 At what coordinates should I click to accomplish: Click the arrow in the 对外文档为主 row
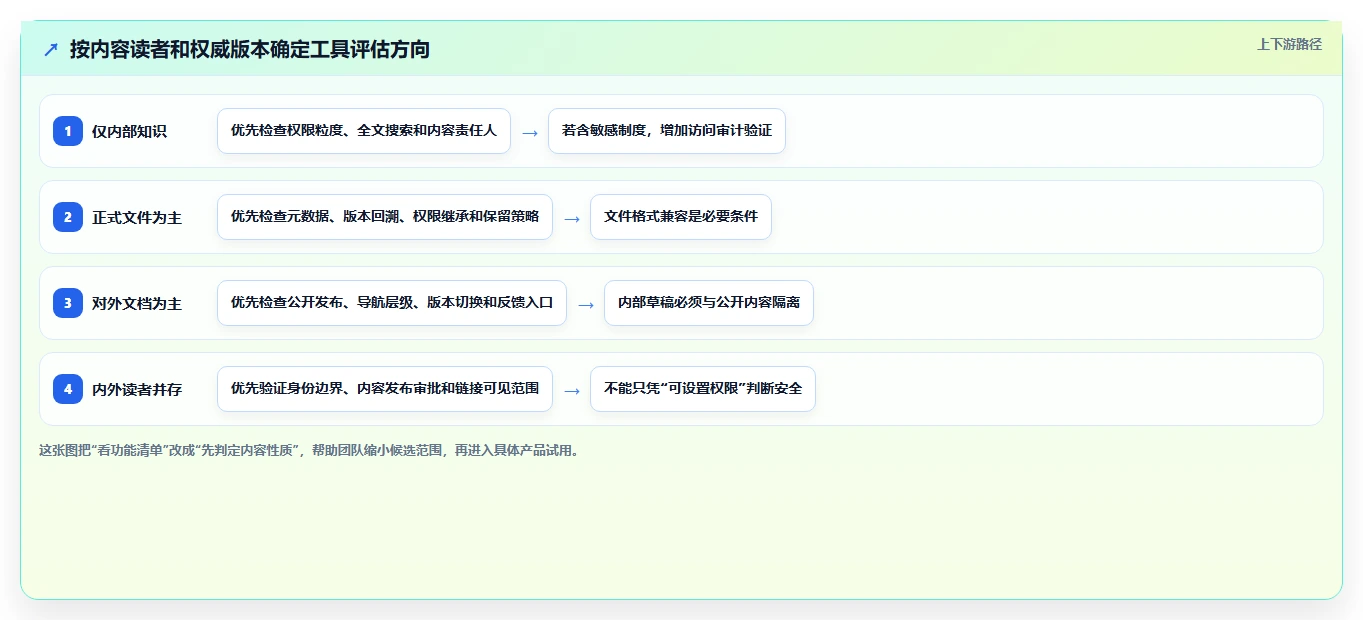586,304
